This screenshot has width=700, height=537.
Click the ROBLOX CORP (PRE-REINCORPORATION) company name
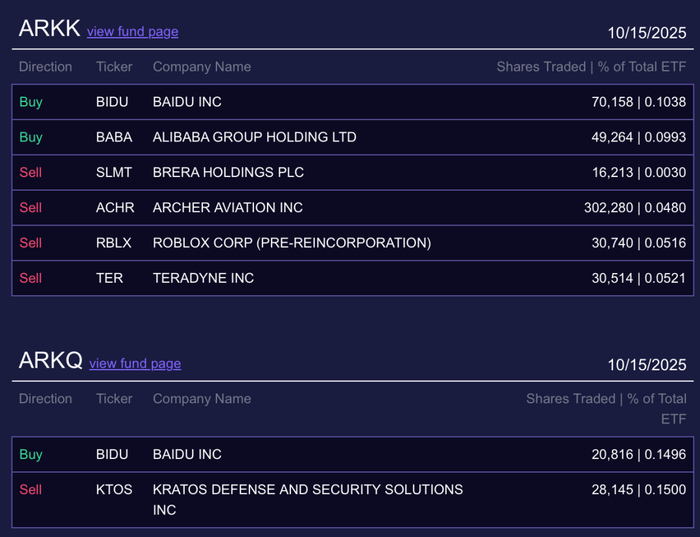(x=291, y=243)
